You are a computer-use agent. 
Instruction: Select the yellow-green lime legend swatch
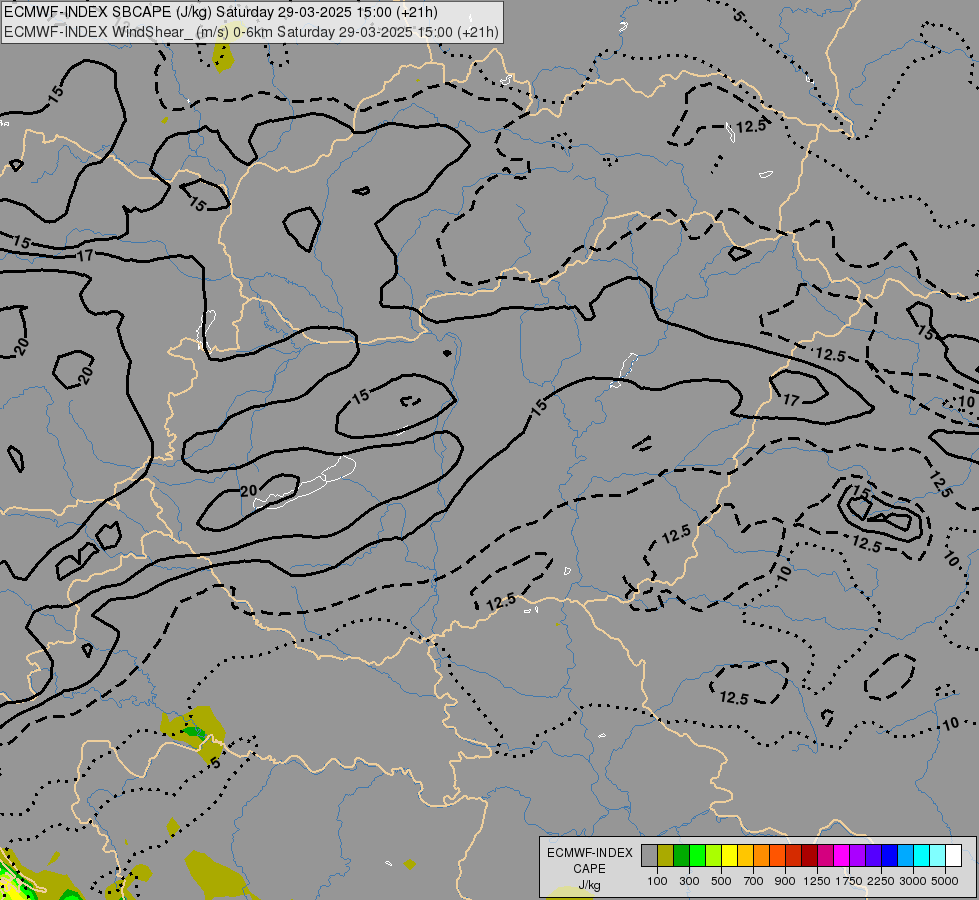[x=714, y=856]
